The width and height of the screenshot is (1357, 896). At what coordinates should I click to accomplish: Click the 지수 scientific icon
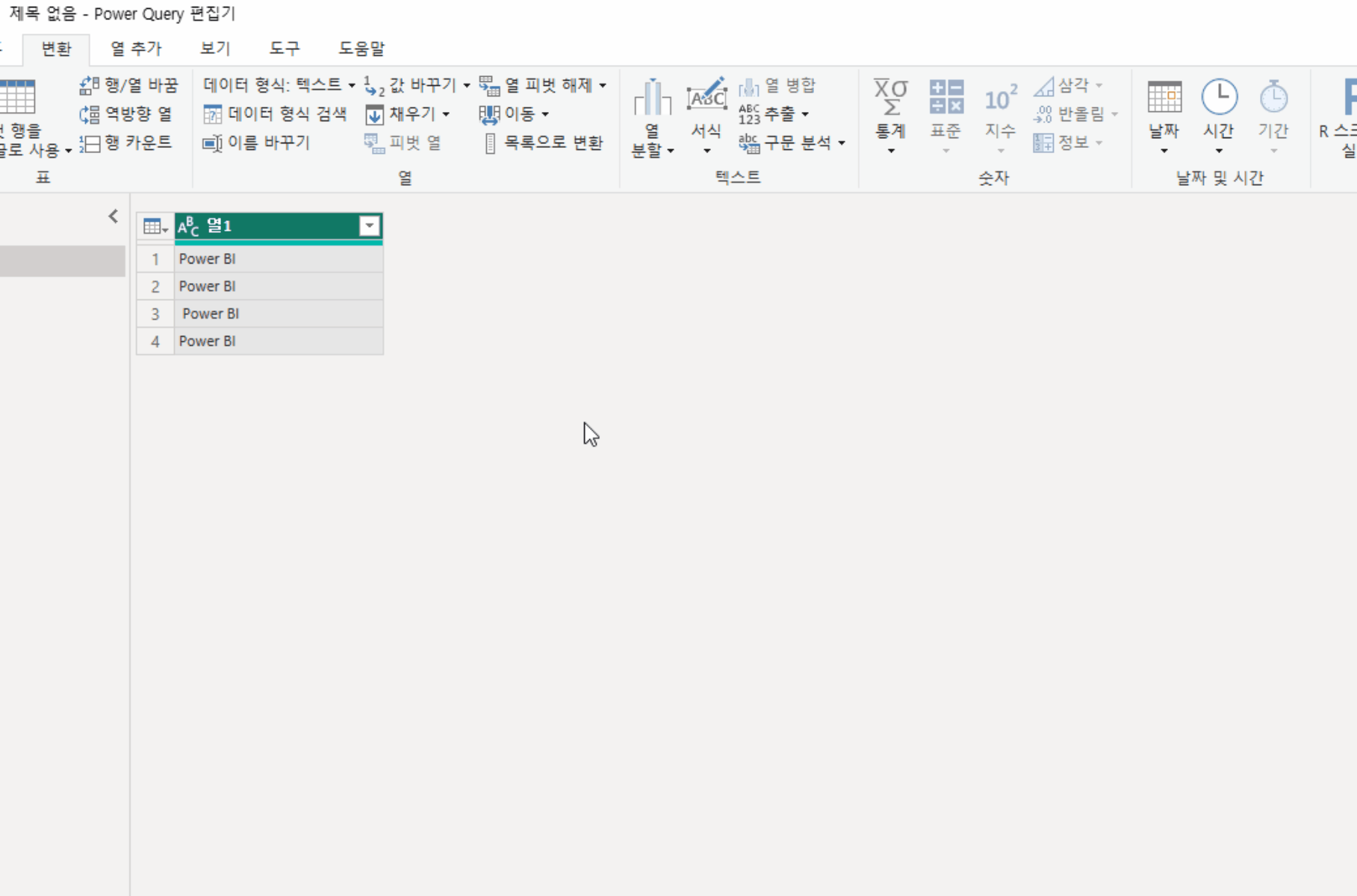coord(1001,97)
